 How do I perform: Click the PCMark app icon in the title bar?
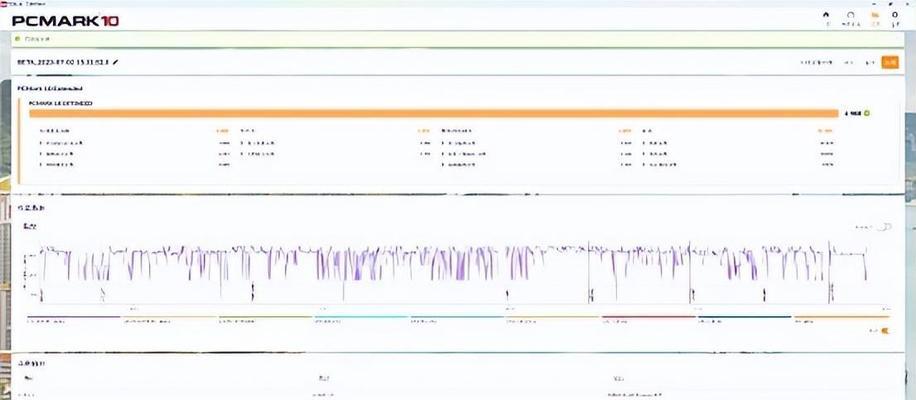(3, 3)
